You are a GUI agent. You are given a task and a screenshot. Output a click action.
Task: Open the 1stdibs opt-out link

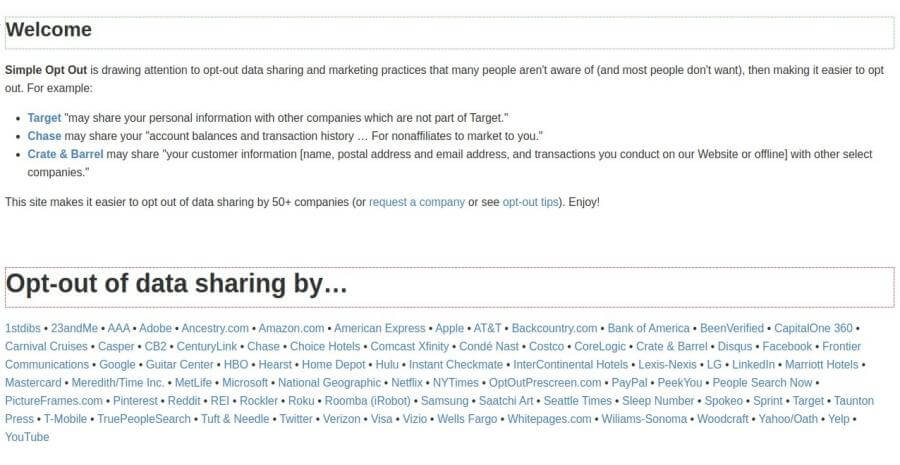click(23, 328)
